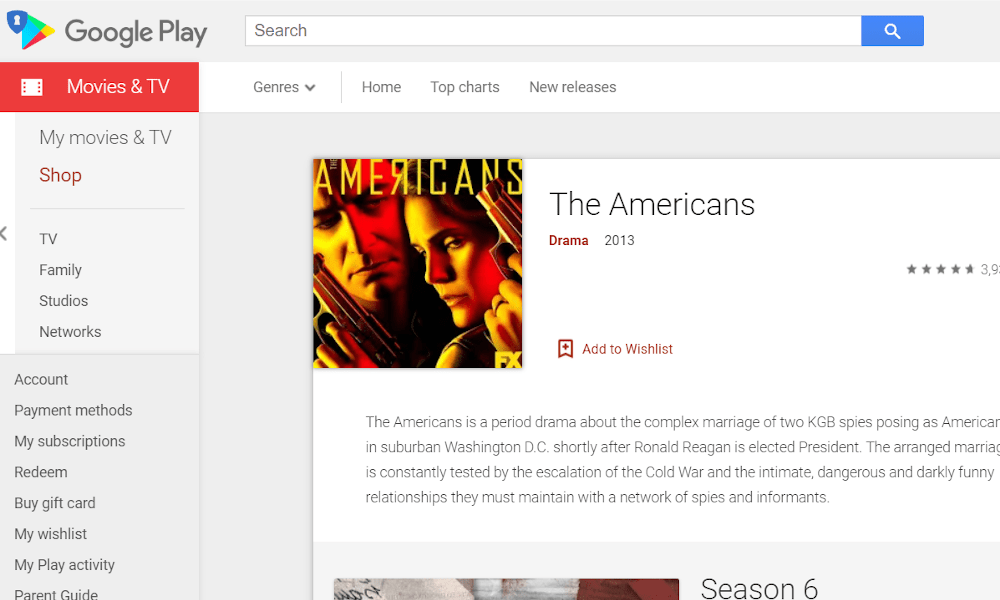
Task: Go to New releases
Action: click(x=573, y=87)
